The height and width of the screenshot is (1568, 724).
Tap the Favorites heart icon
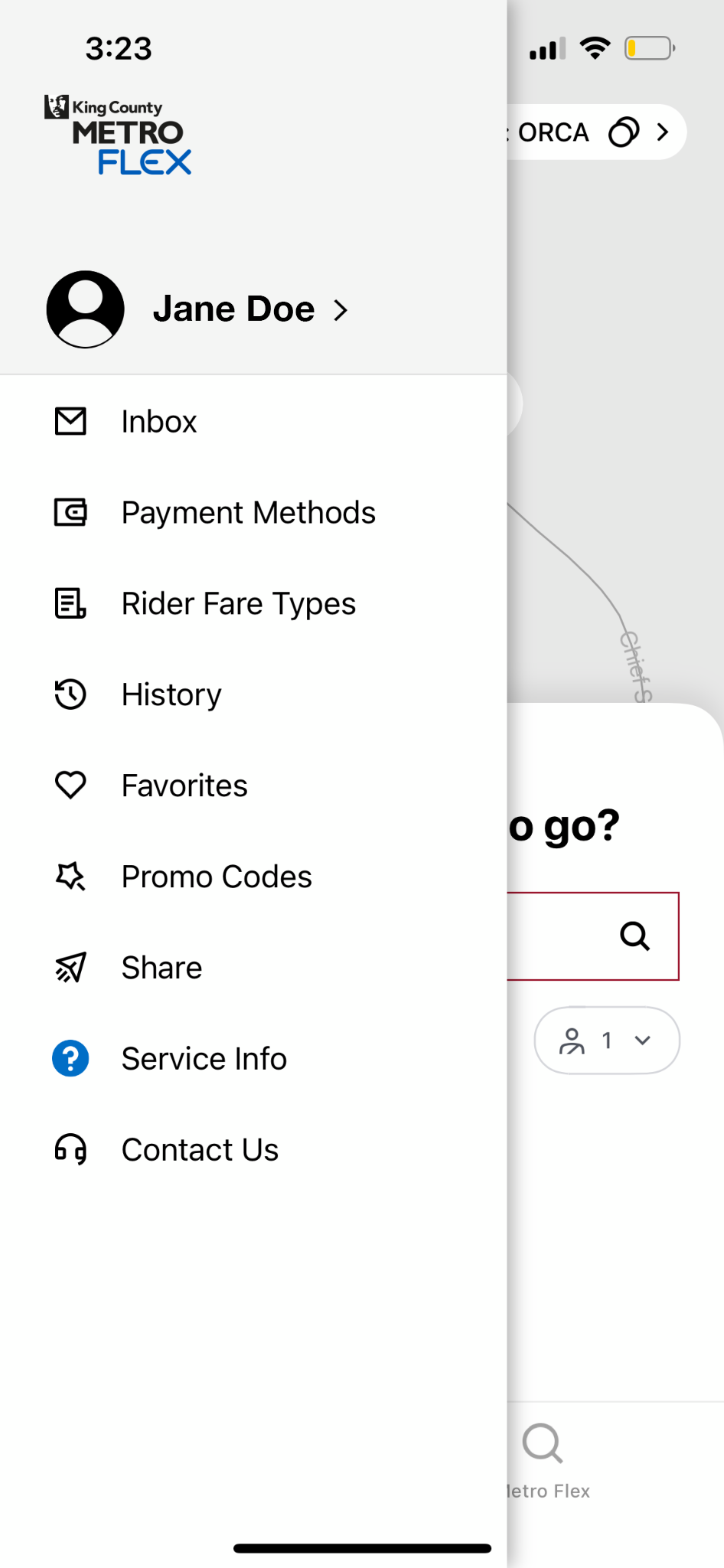click(70, 786)
